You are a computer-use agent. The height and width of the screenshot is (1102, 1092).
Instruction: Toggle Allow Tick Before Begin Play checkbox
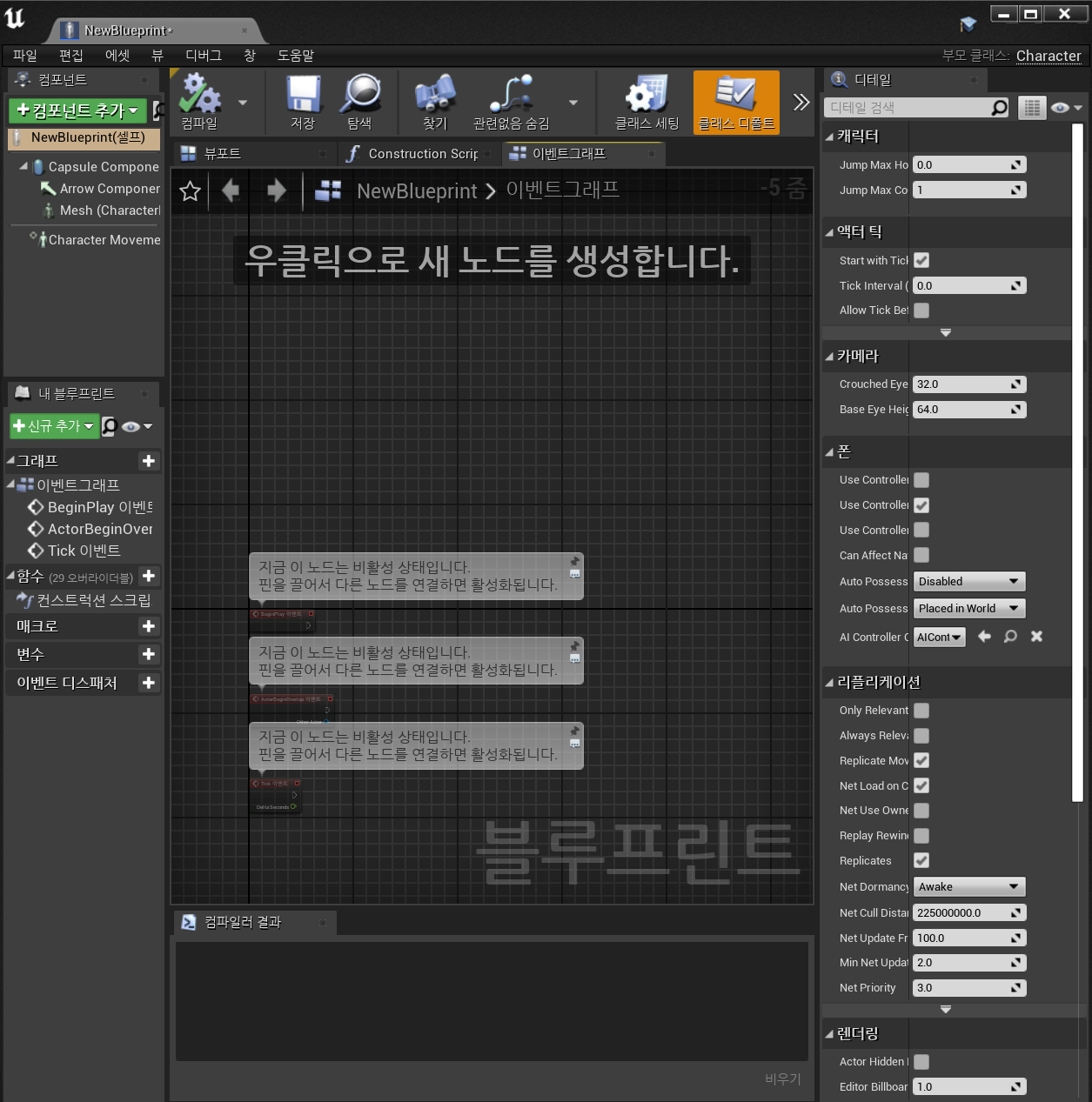click(x=921, y=310)
